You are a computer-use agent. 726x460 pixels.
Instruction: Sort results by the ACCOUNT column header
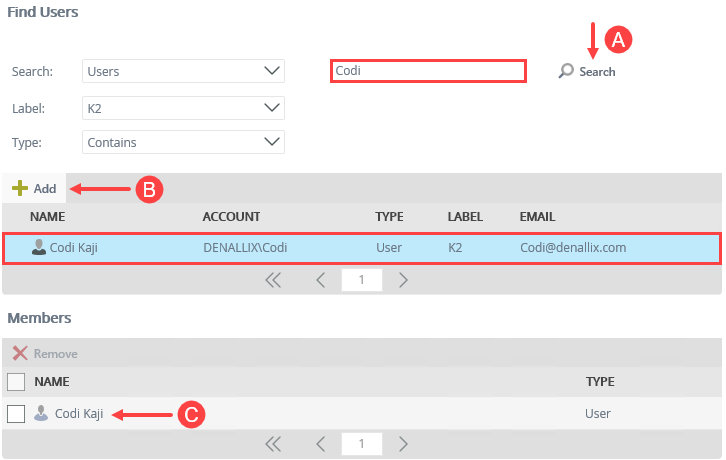(x=231, y=216)
